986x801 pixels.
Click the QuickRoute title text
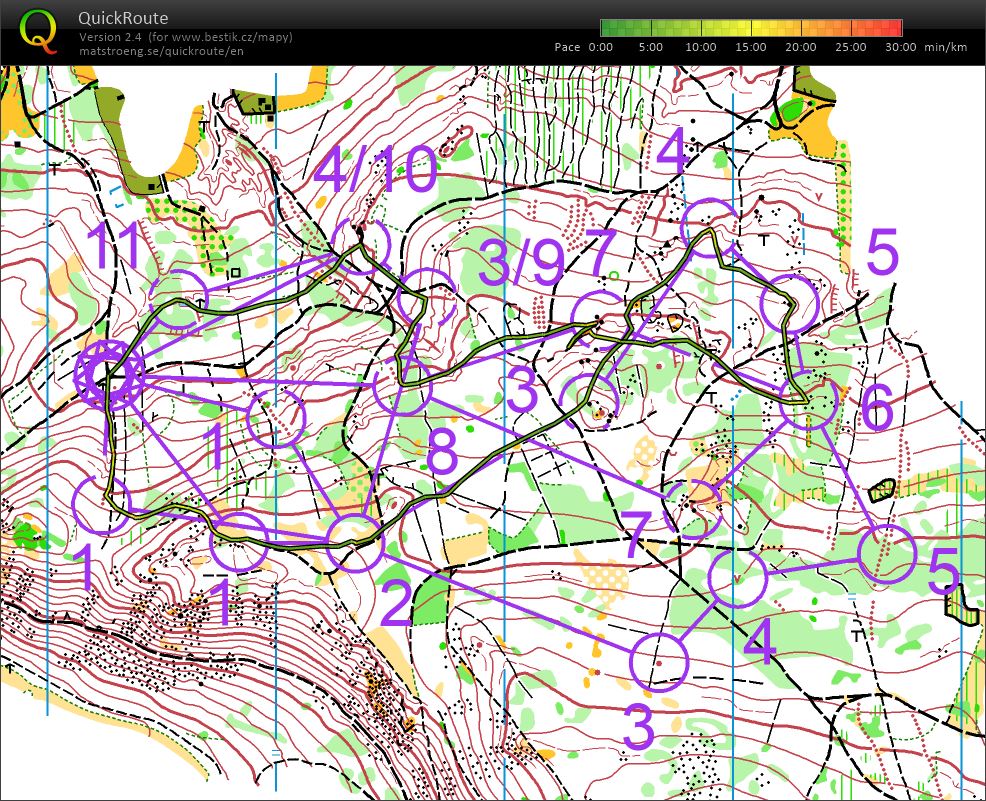(x=123, y=18)
